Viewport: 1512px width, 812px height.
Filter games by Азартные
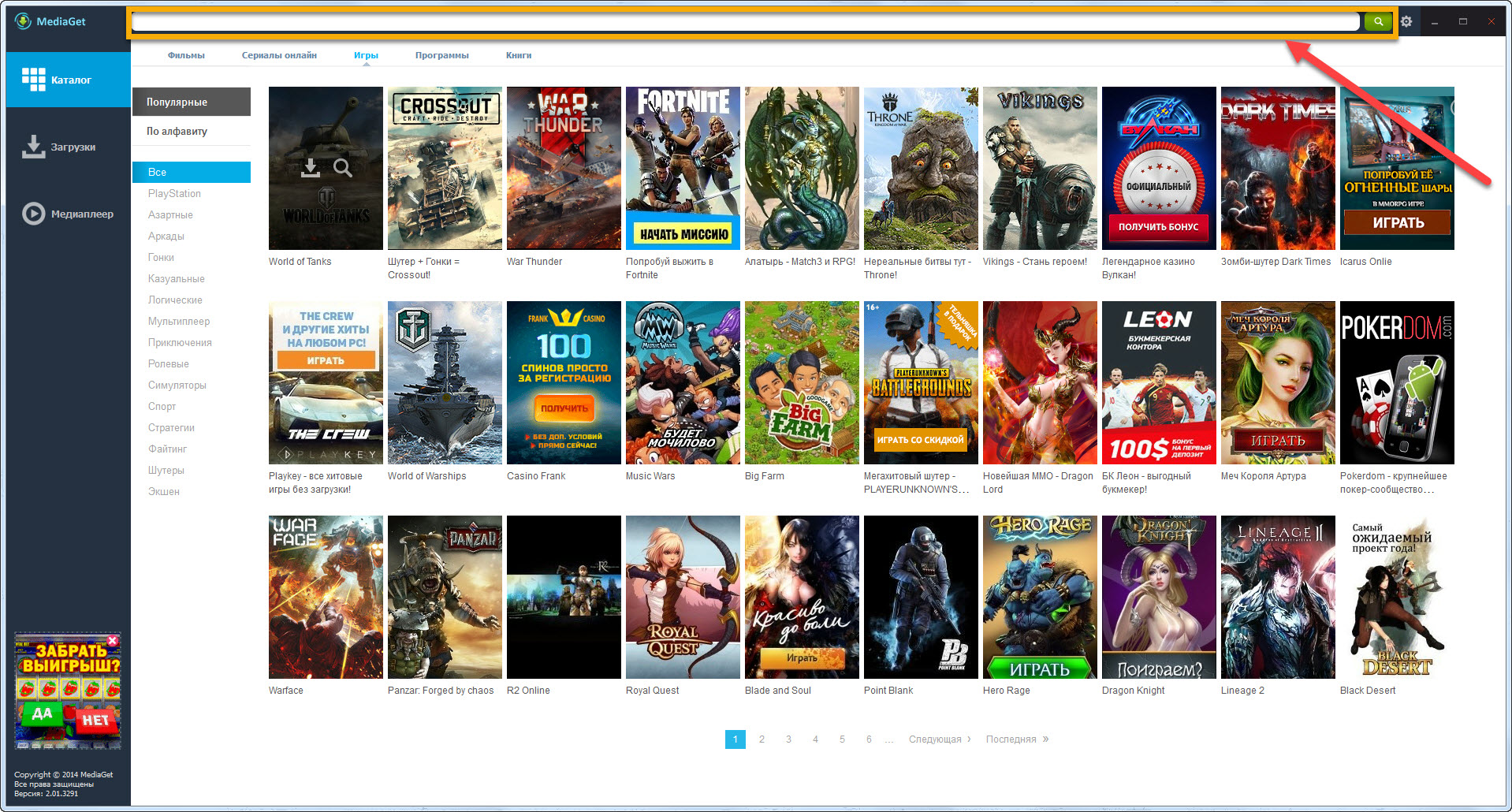coord(170,214)
